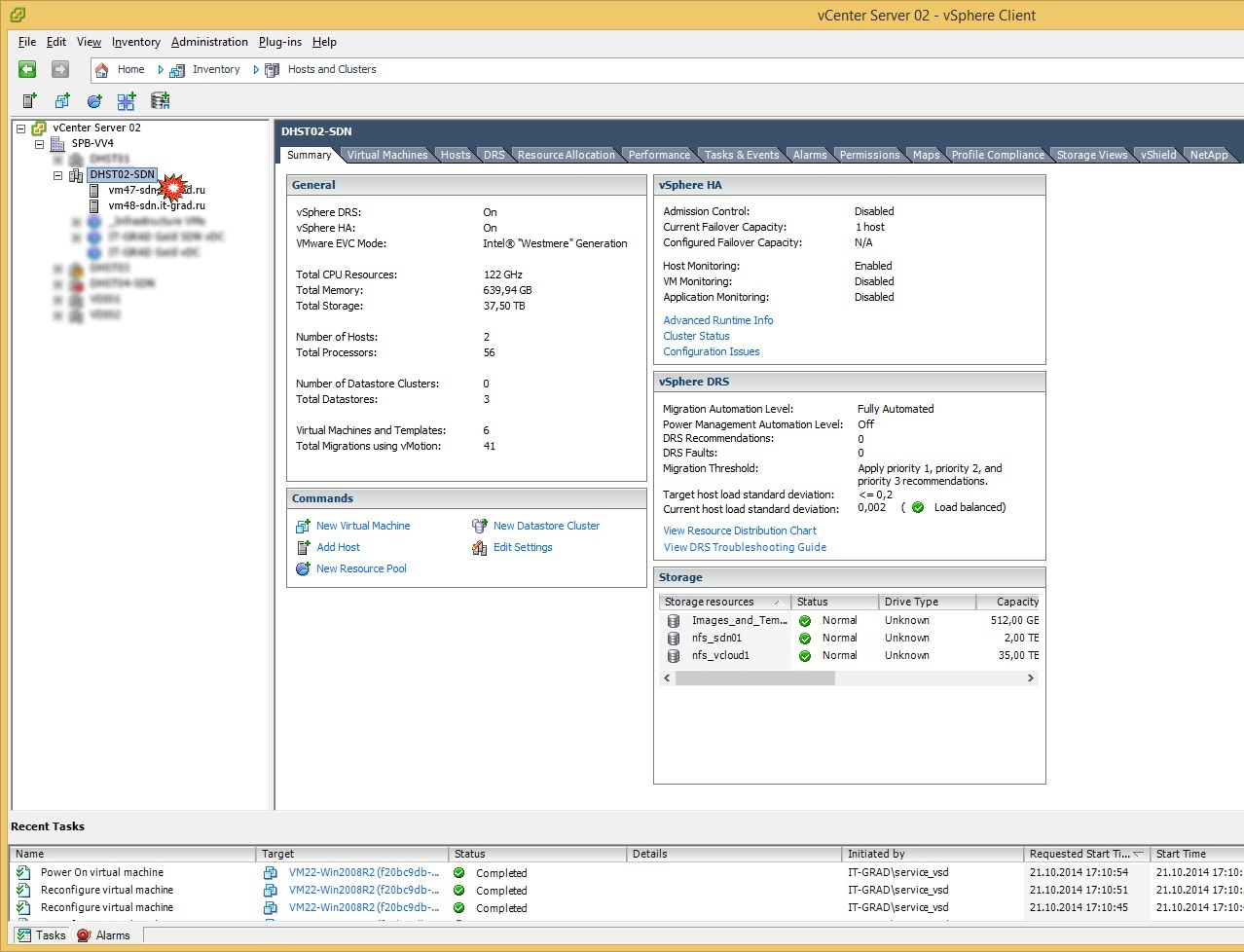Open the File menu
This screenshot has width=1244, height=952.
tap(27, 42)
